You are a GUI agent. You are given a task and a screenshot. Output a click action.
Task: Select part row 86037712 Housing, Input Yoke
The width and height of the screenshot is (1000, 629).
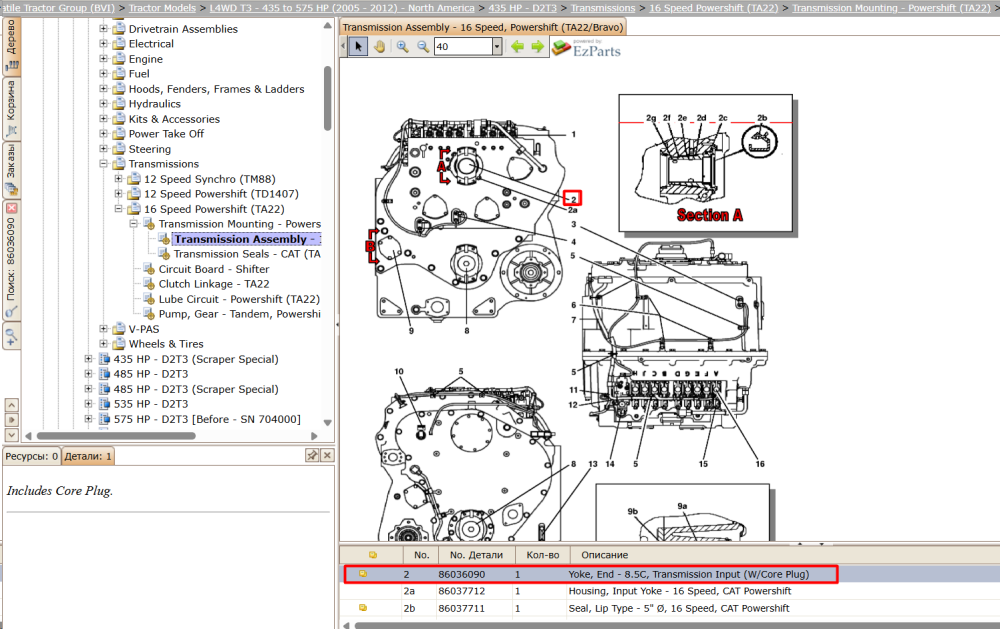pos(670,591)
